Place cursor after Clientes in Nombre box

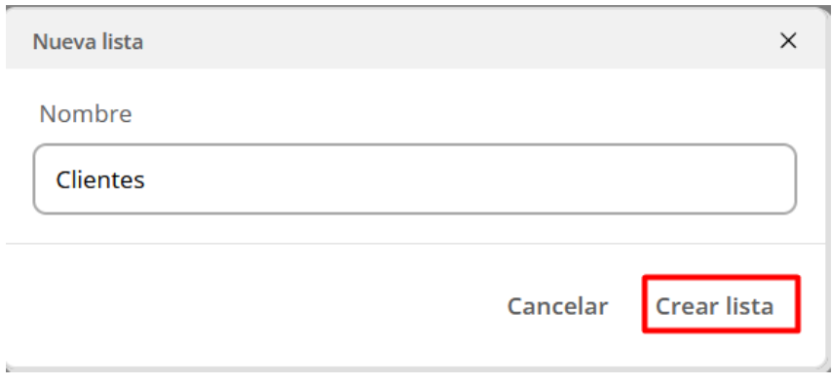[x=148, y=180]
